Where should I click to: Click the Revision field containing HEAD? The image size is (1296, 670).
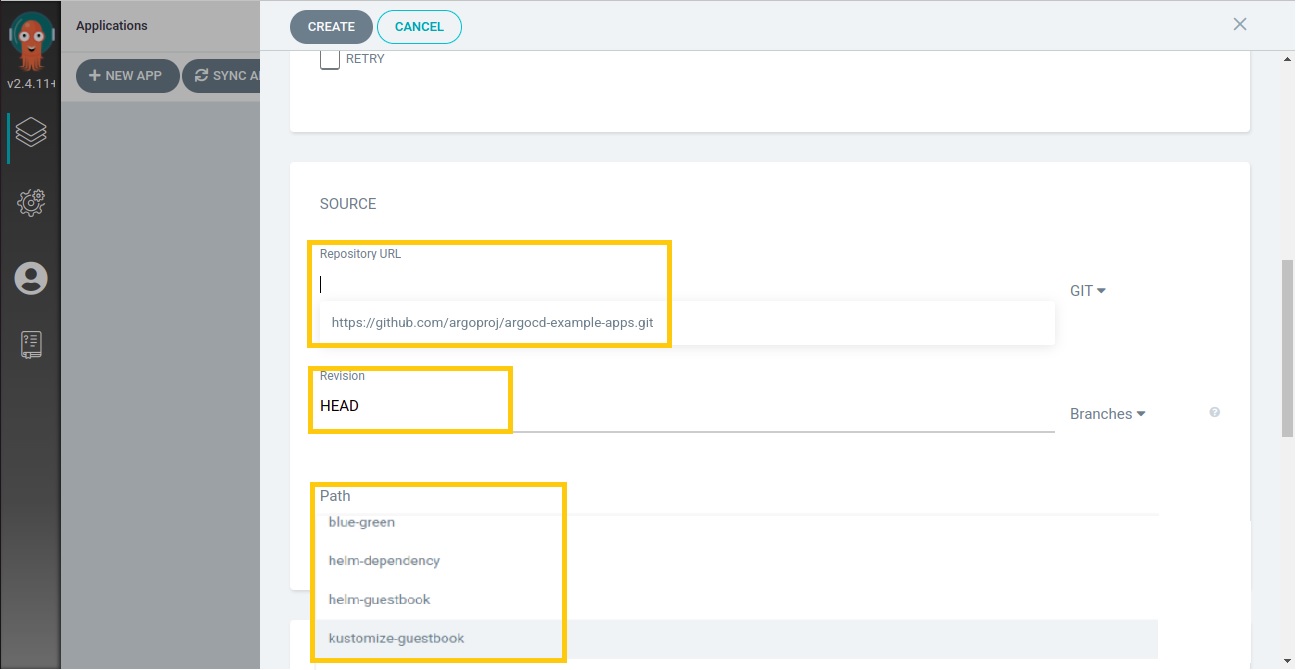[x=680, y=406]
